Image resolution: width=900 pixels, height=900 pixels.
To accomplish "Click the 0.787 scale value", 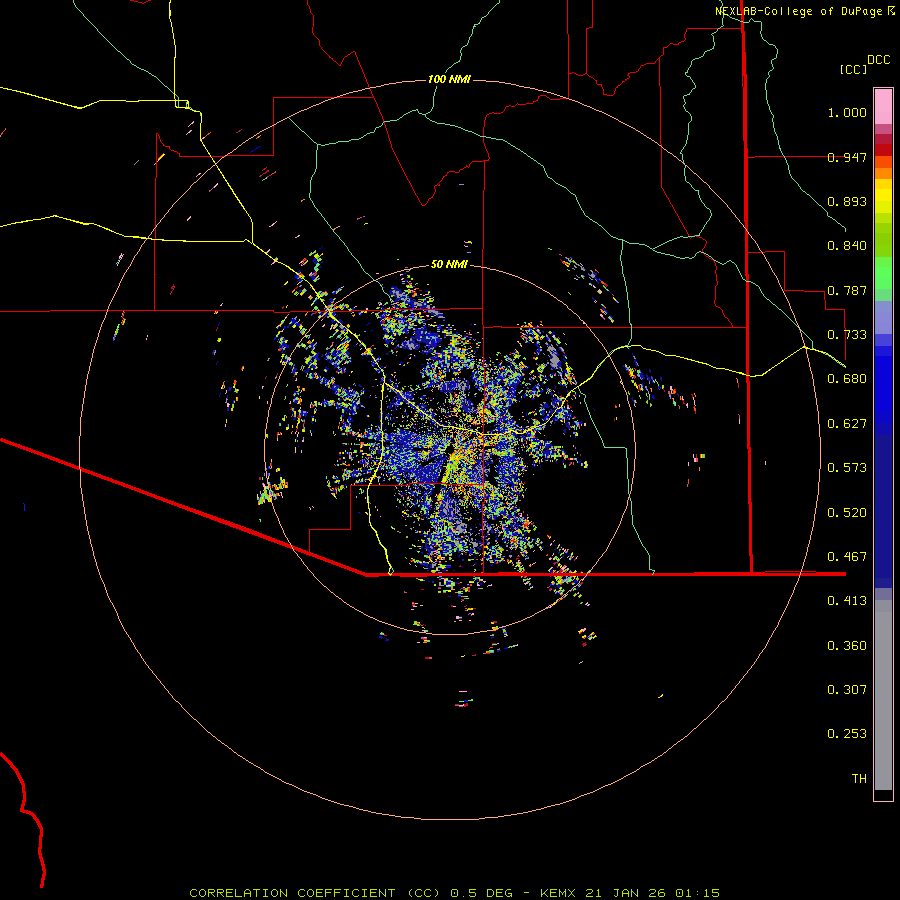I will pyautogui.click(x=847, y=290).
